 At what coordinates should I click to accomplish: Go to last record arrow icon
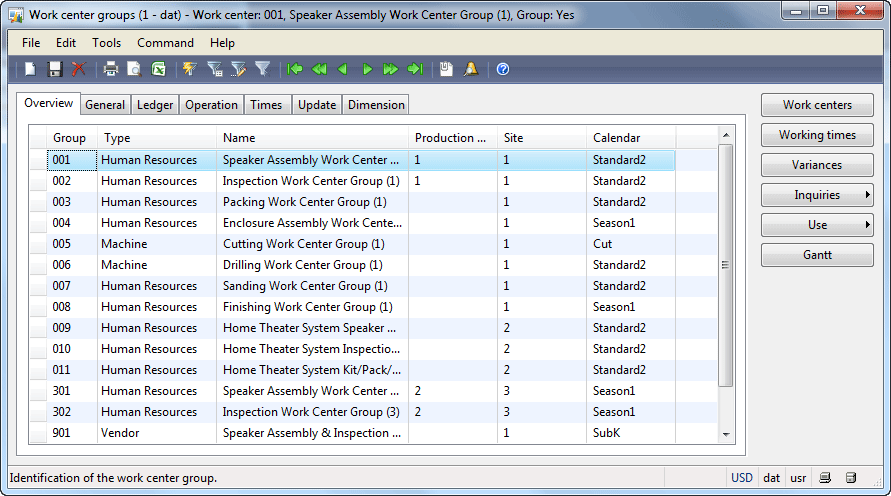(x=415, y=69)
